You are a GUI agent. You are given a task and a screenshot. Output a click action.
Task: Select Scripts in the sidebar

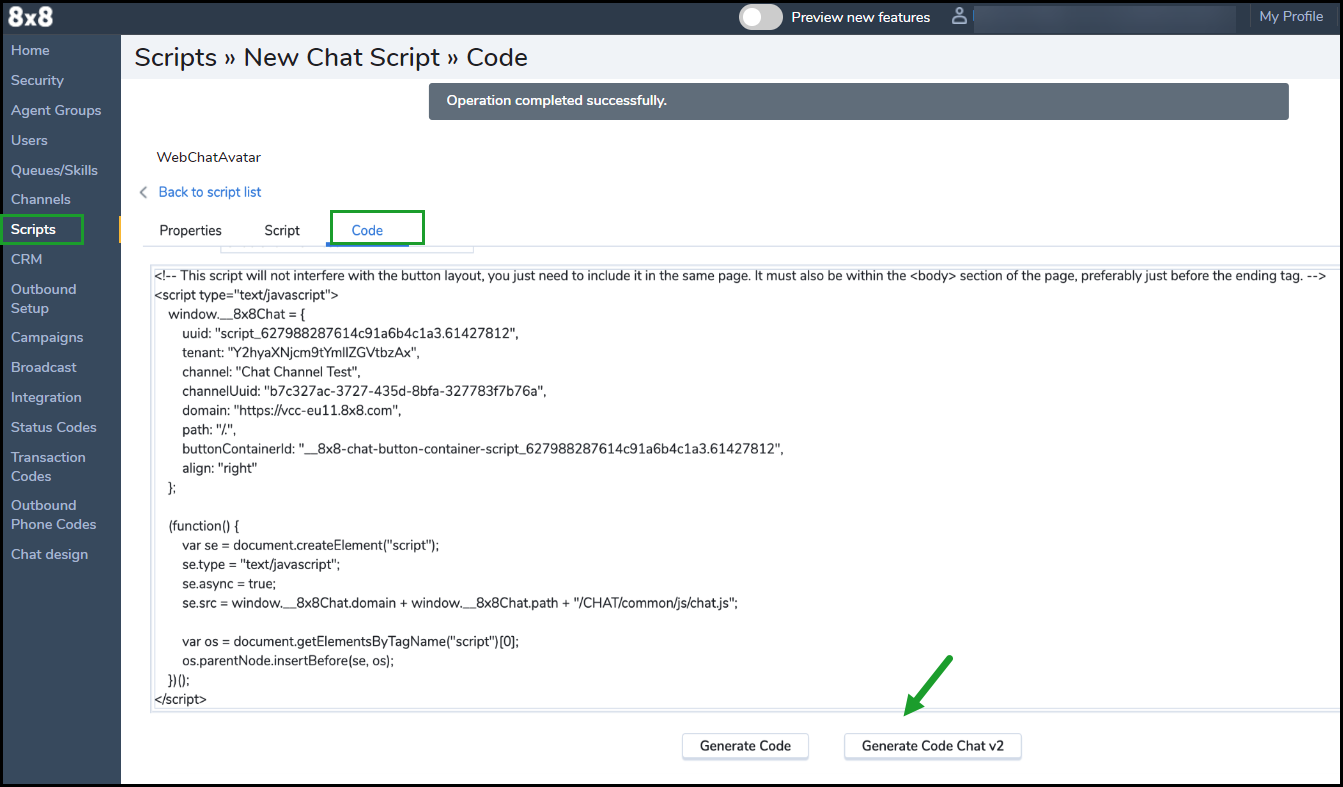coord(33,229)
